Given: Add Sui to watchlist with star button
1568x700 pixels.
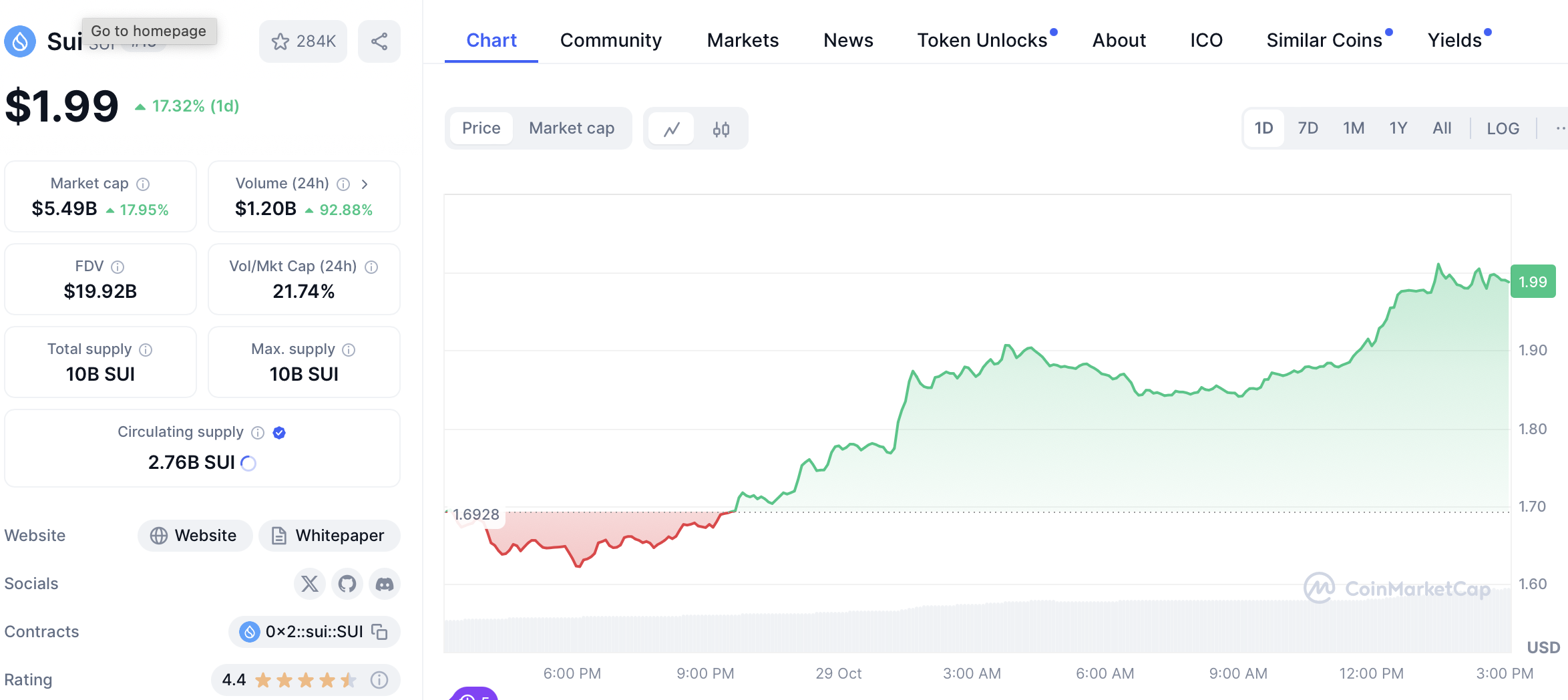Looking at the screenshot, I should [x=303, y=41].
